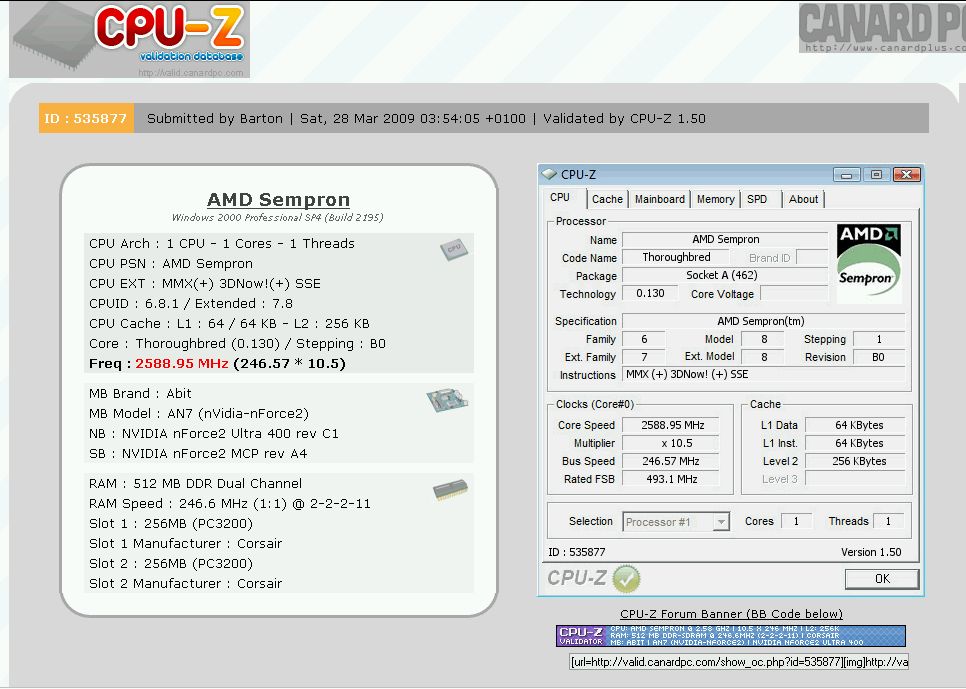Click the L1 Data value 64 KBytes
Viewport: 966px width, 689px height.
click(x=855, y=425)
